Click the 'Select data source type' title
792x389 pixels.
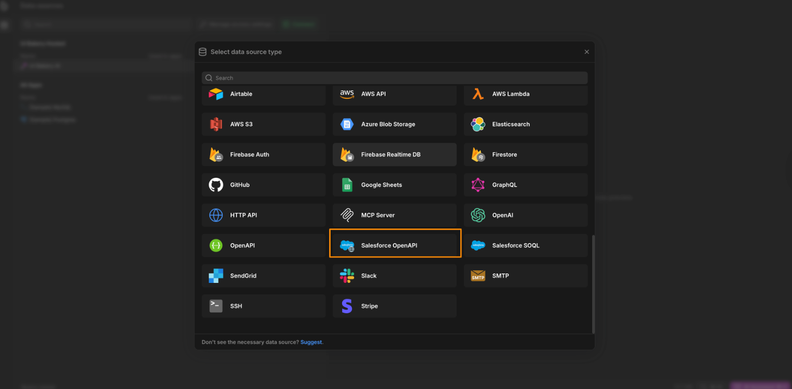click(246, 52)
